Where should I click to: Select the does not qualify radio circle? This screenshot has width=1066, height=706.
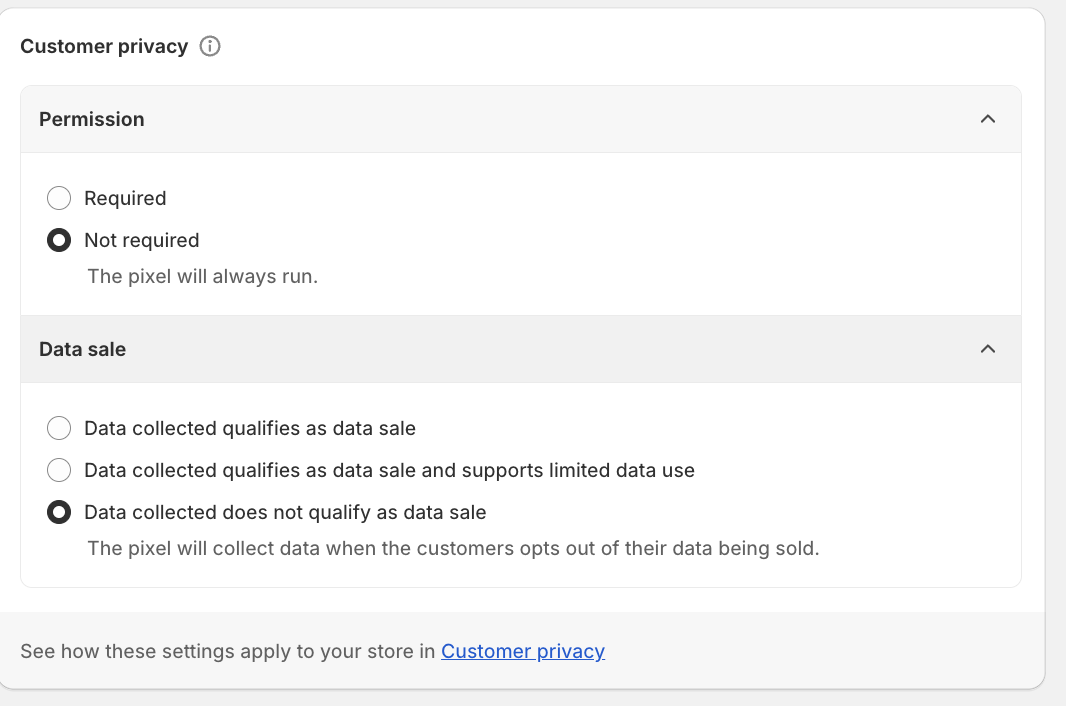coord(59,512)
